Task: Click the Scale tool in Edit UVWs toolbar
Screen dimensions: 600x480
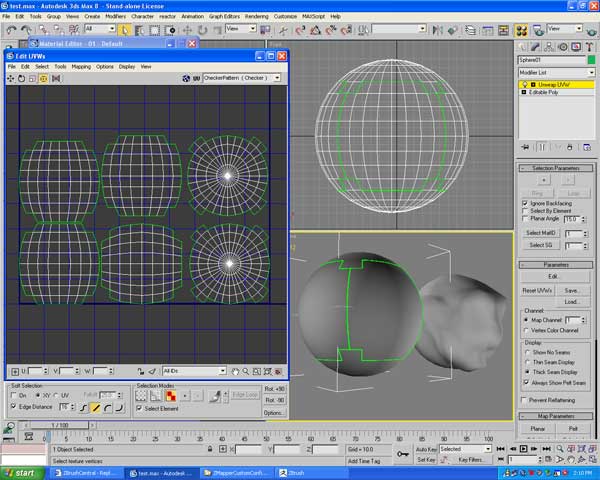Action: pos(33,78)
